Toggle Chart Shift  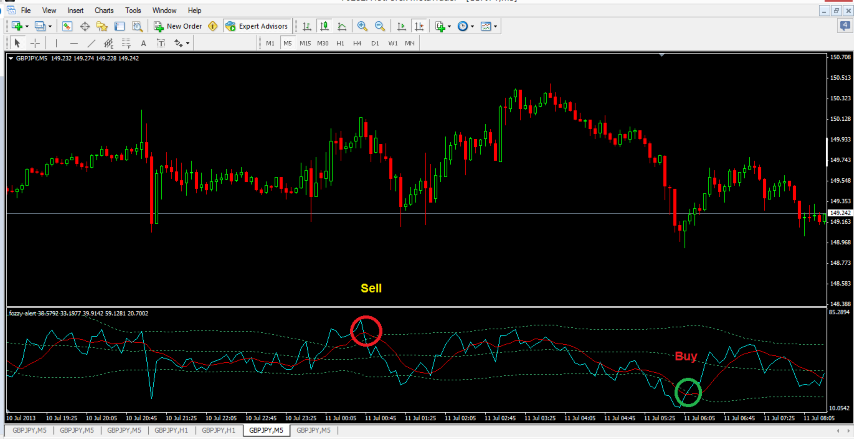pos(419,26)
